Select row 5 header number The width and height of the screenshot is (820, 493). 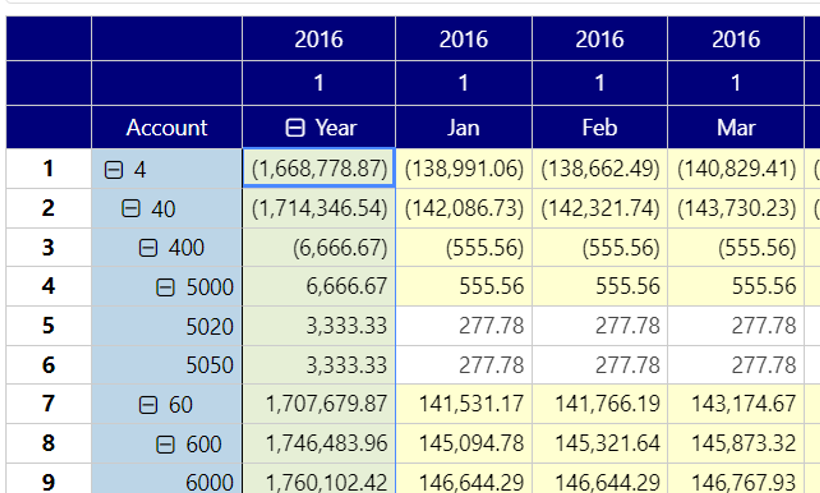click(47, 326)
